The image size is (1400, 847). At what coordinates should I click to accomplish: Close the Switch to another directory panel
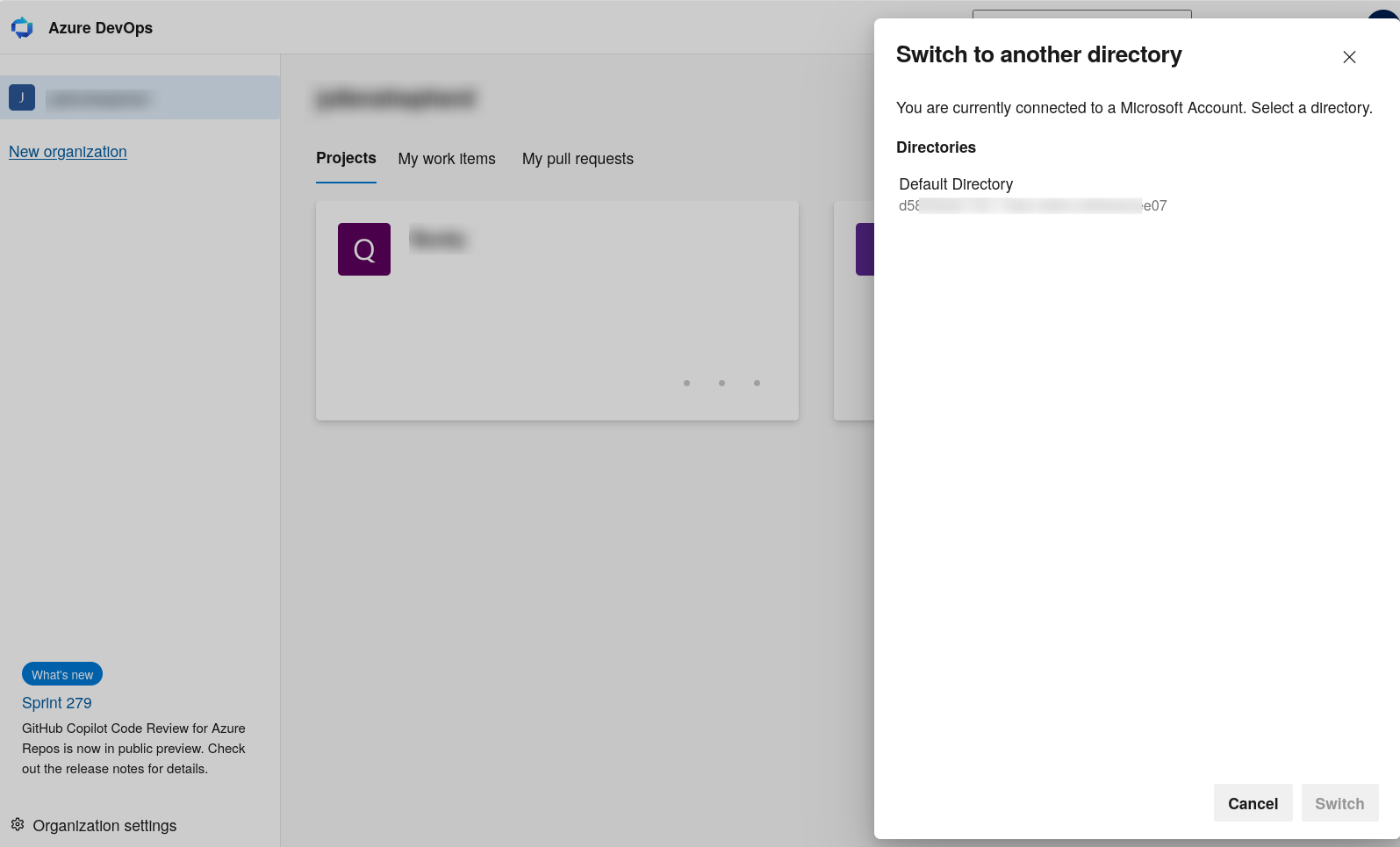tap(1349, 57)
